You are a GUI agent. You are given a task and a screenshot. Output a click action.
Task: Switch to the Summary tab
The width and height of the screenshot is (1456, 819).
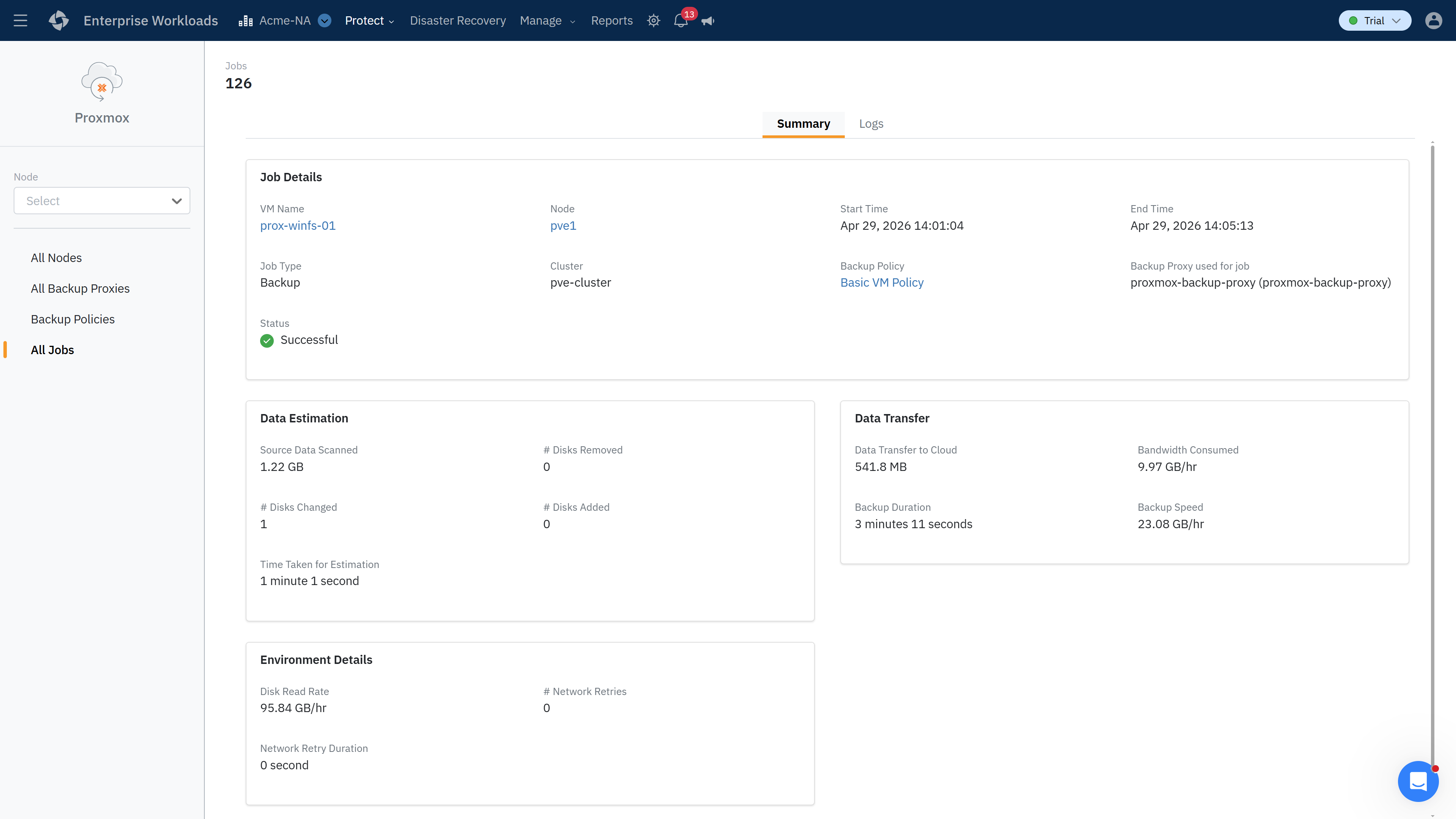pyautogui.click(x=803, y=124)
